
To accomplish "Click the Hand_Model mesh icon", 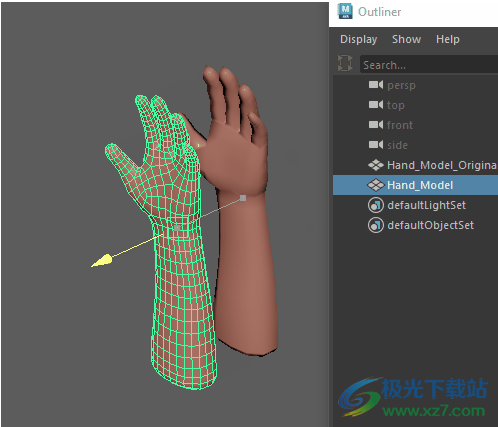I will click(376, 185).
